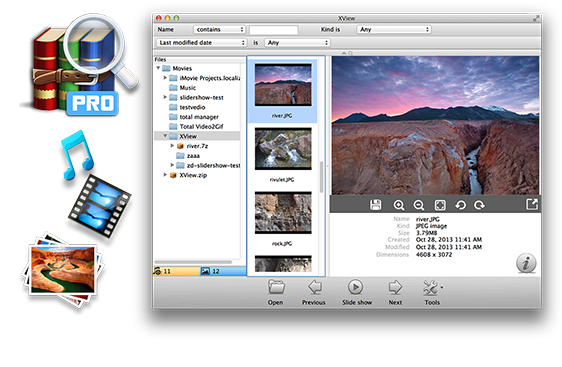Screen dimensions: 562x367
Task: Expand the zd-slidershow-test folder
Action: 172,165
